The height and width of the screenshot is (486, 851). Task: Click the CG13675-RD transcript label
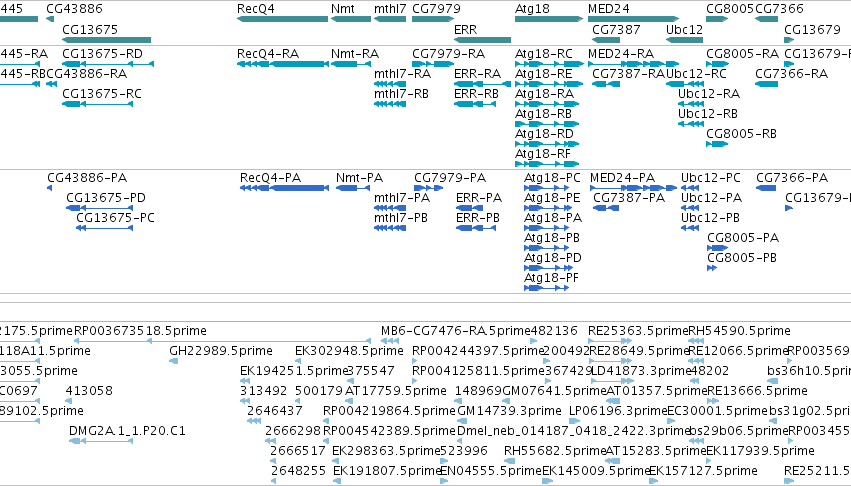[x=102, y=54]
